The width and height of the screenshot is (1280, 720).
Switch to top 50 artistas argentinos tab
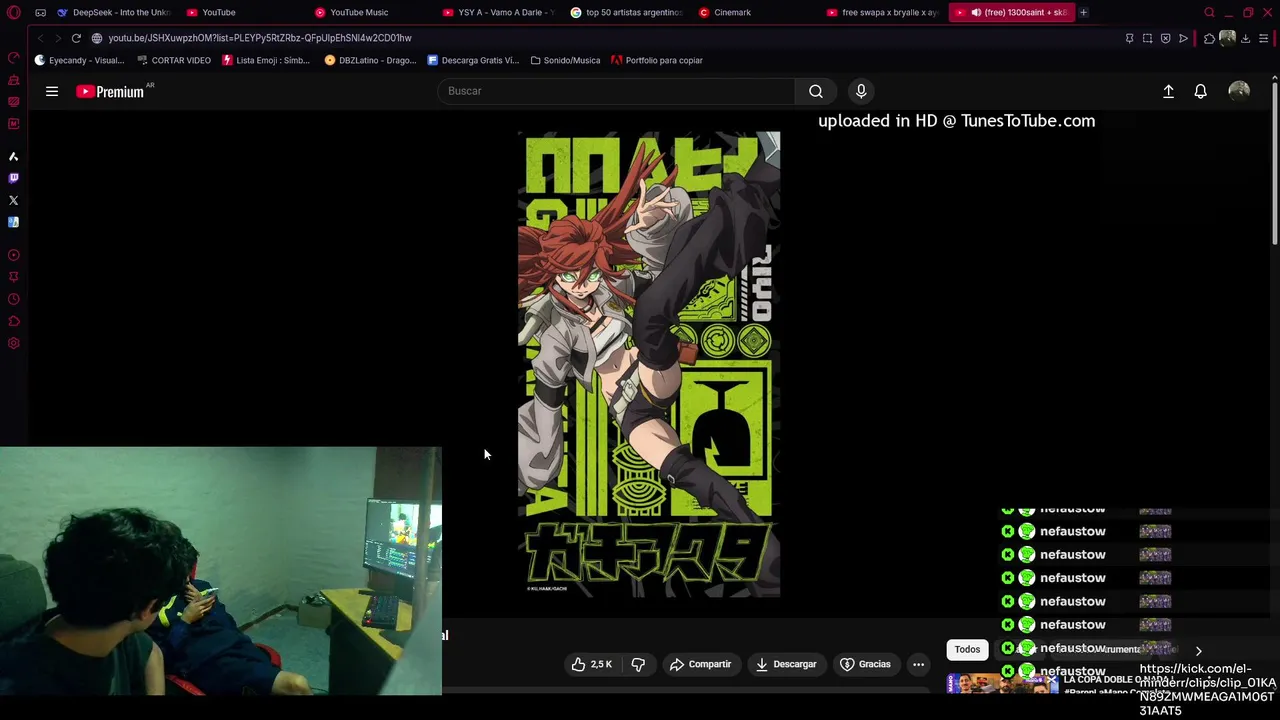click(627, 12)
